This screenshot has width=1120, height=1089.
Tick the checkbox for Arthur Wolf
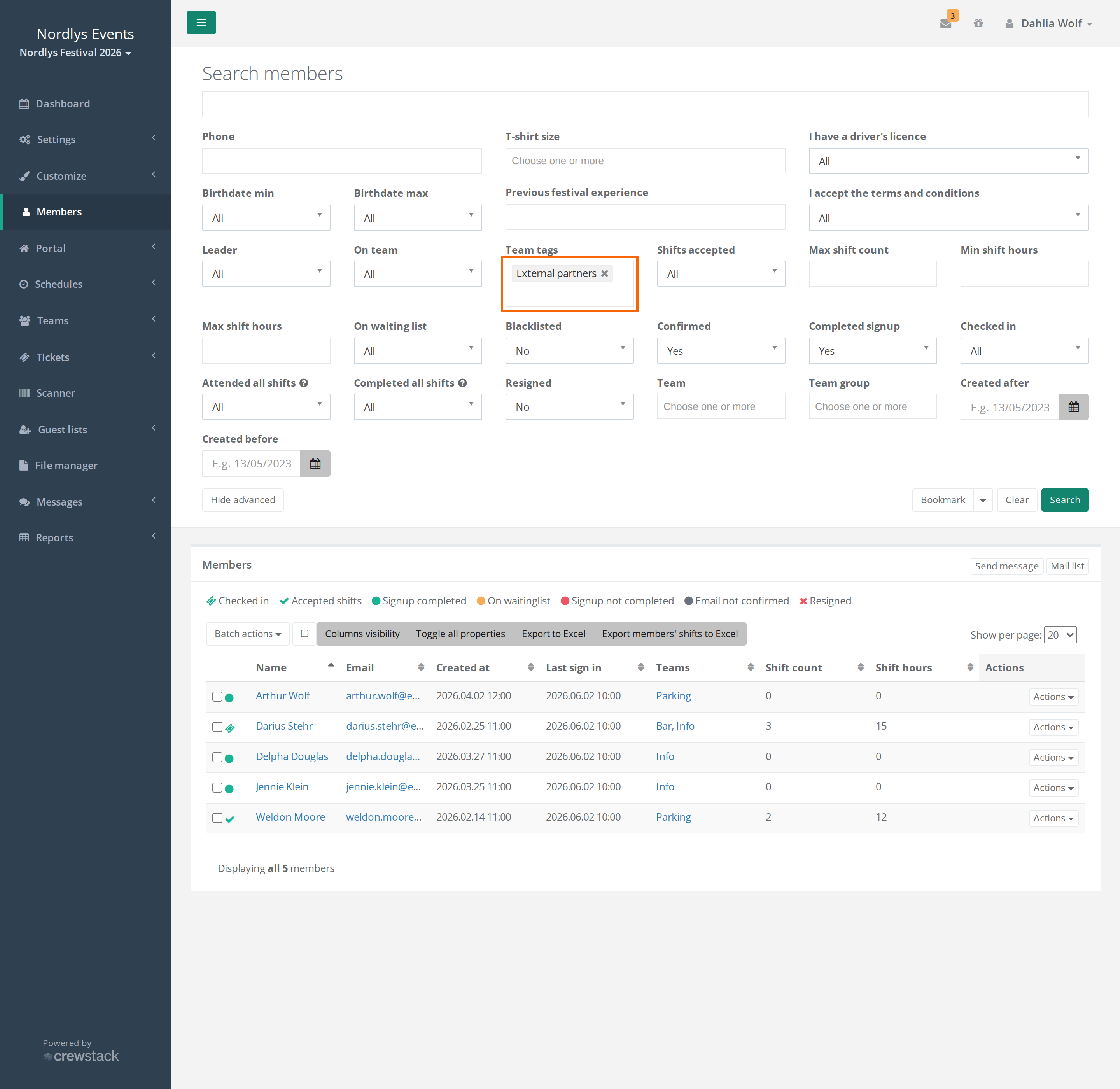pos(217,697)
